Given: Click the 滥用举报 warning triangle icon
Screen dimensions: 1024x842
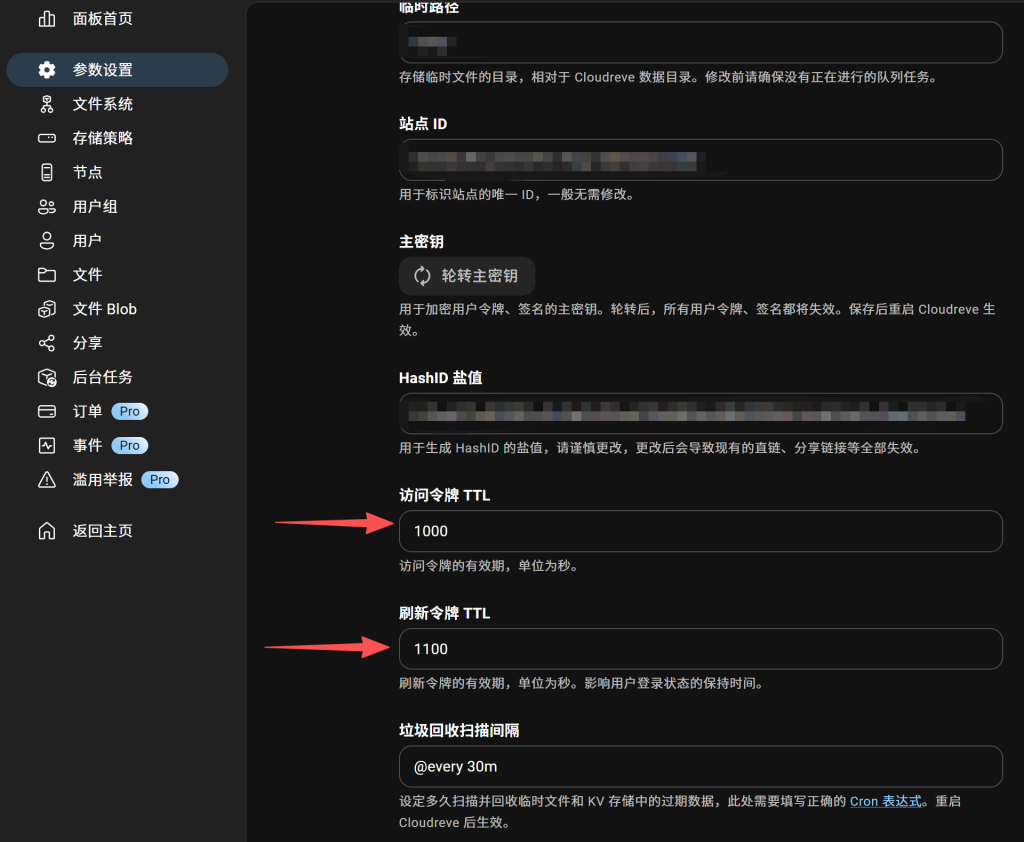Looking at the screenshot, I should (x=47, y=480).
